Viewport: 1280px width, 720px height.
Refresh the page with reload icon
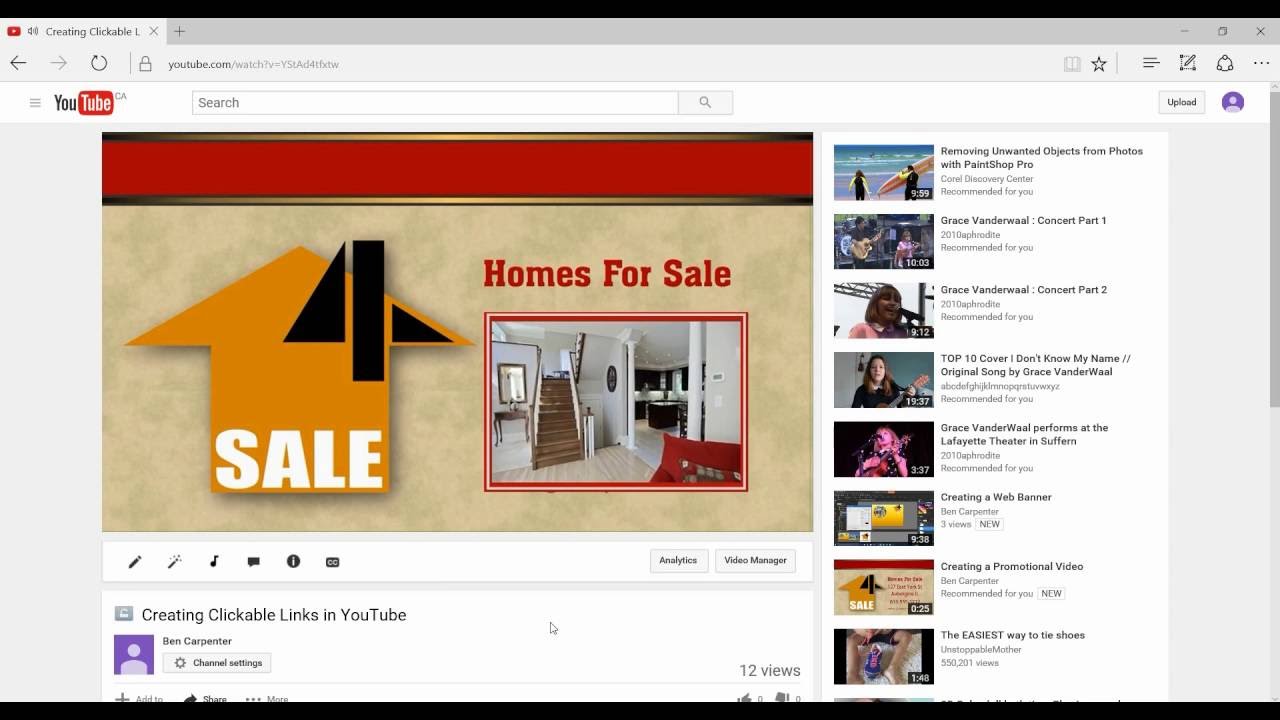point(99,63)
